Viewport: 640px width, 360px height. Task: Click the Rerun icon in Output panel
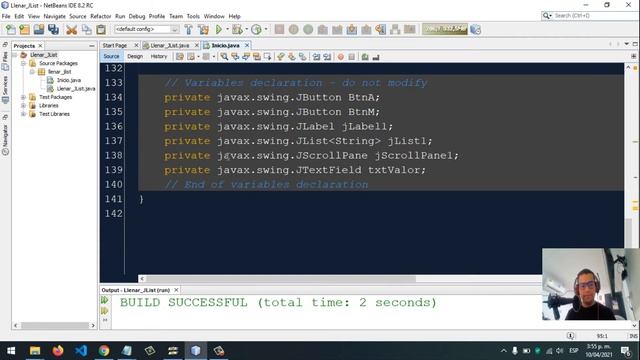point(105,300)
